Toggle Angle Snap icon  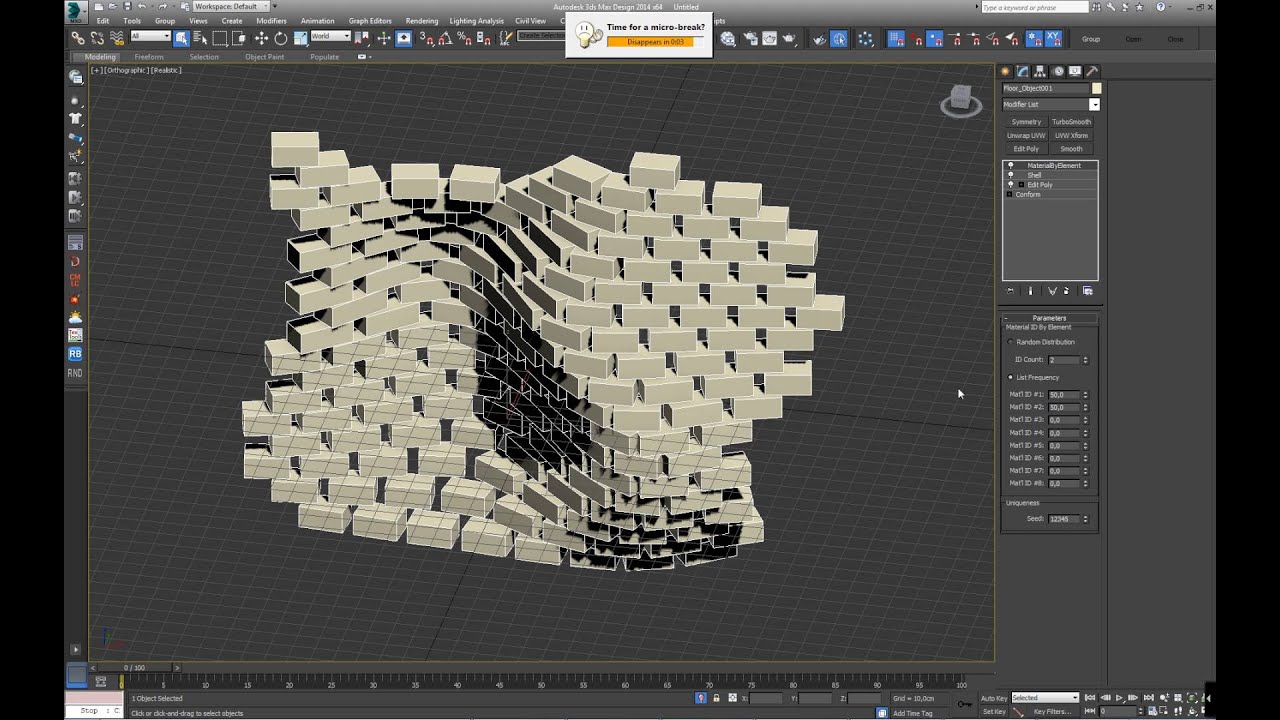pos(446,38)
